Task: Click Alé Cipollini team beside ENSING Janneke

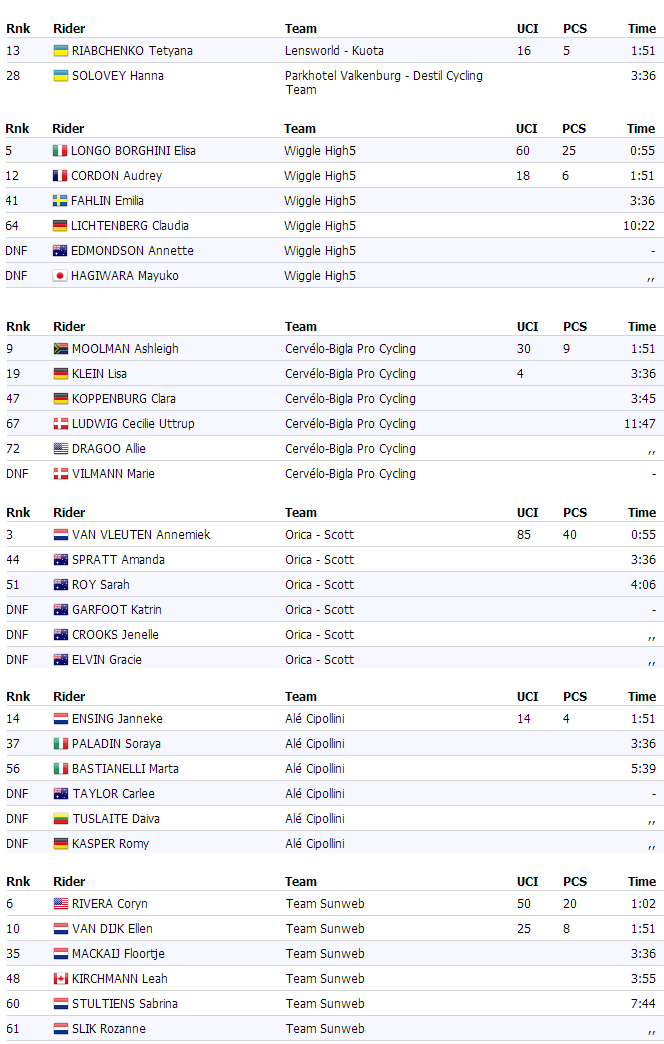Action: [x=315, y=719]
